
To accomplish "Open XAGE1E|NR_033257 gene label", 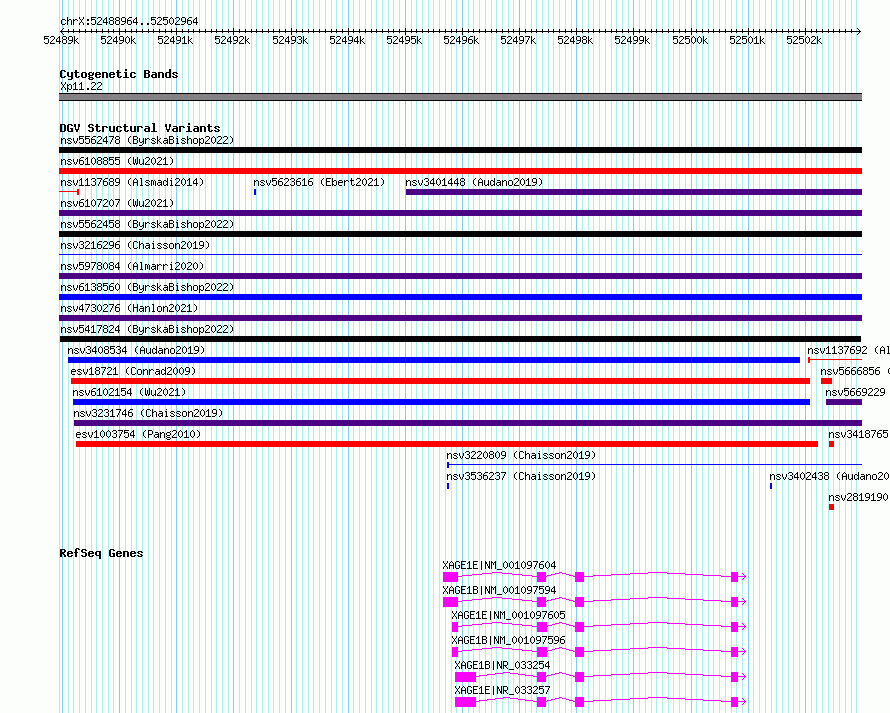I will [502, 690].
